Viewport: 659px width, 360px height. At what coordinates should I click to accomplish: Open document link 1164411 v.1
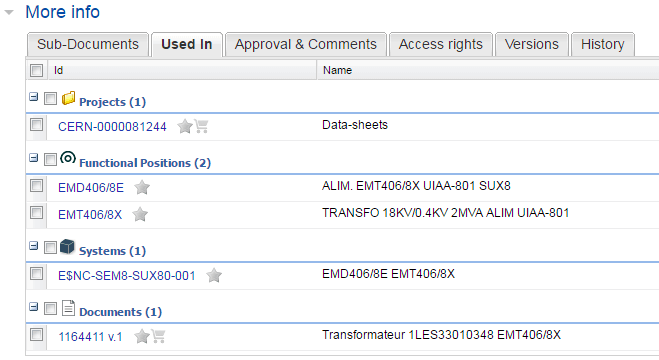coord(90,336)
